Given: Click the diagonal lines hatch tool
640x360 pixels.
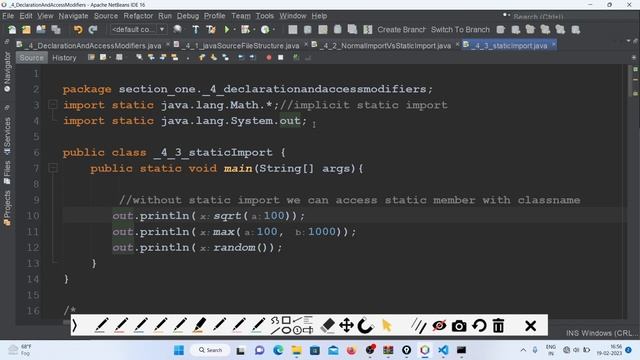Looking at the screenshot, I should pyautogui.click(x=418, y=325).
